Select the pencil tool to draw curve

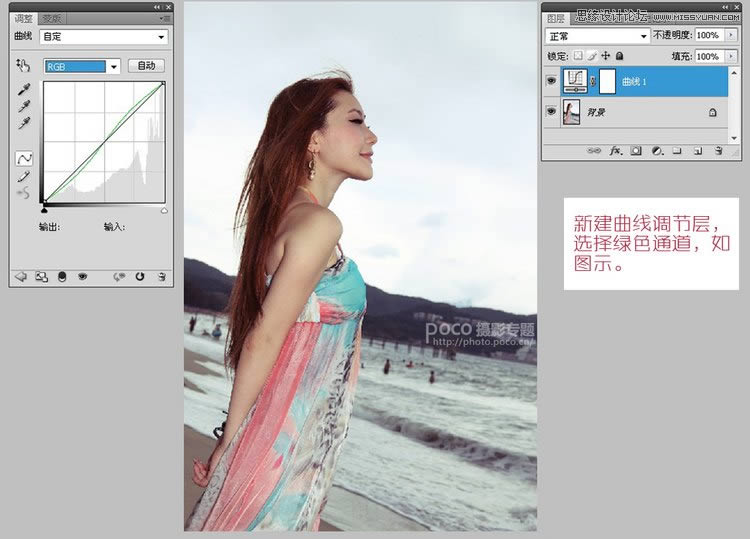click(x=23, y=176)
